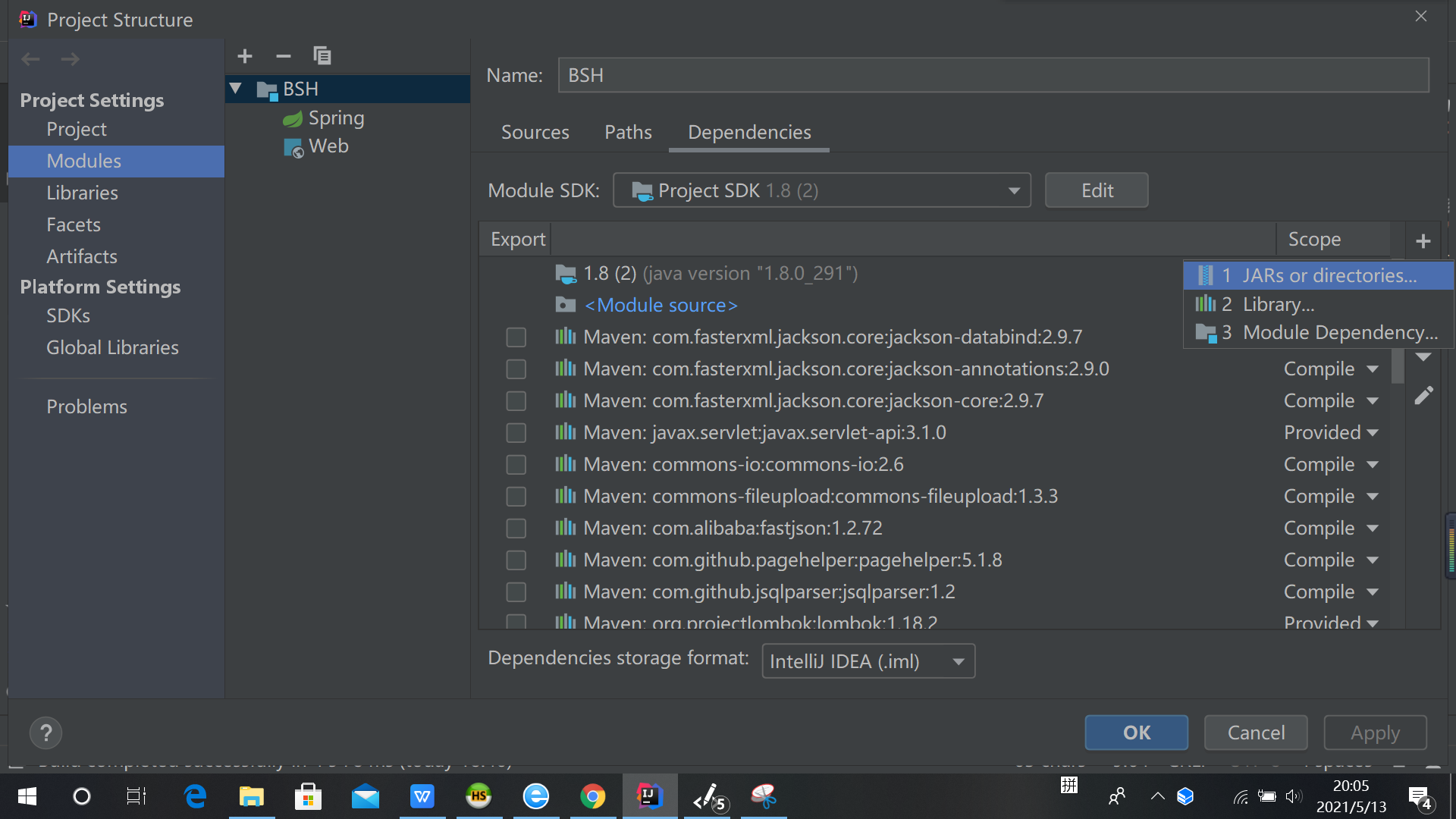Open help using the question mark icon
The width and height of the screenshot is (1456, 819).
(x=45, y=733)
